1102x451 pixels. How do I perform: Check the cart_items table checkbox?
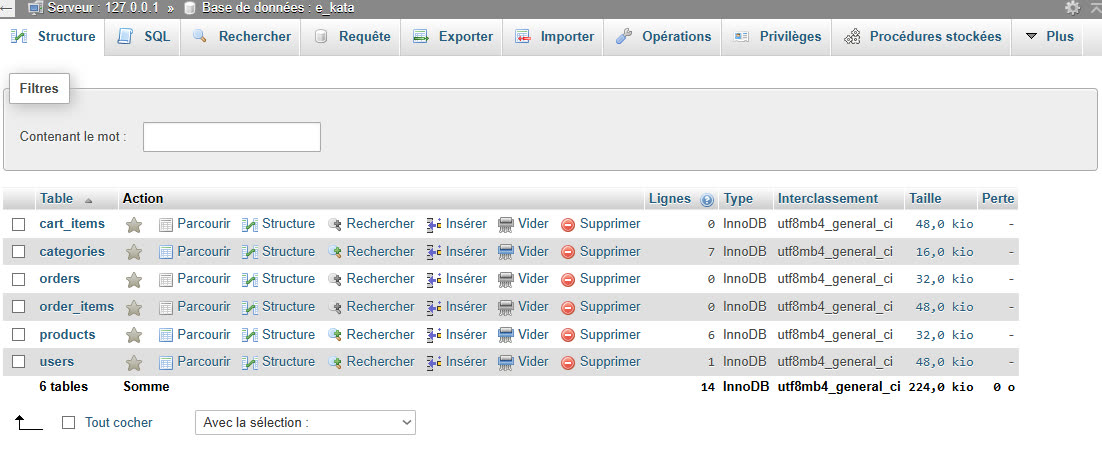[x=19, y=225]
